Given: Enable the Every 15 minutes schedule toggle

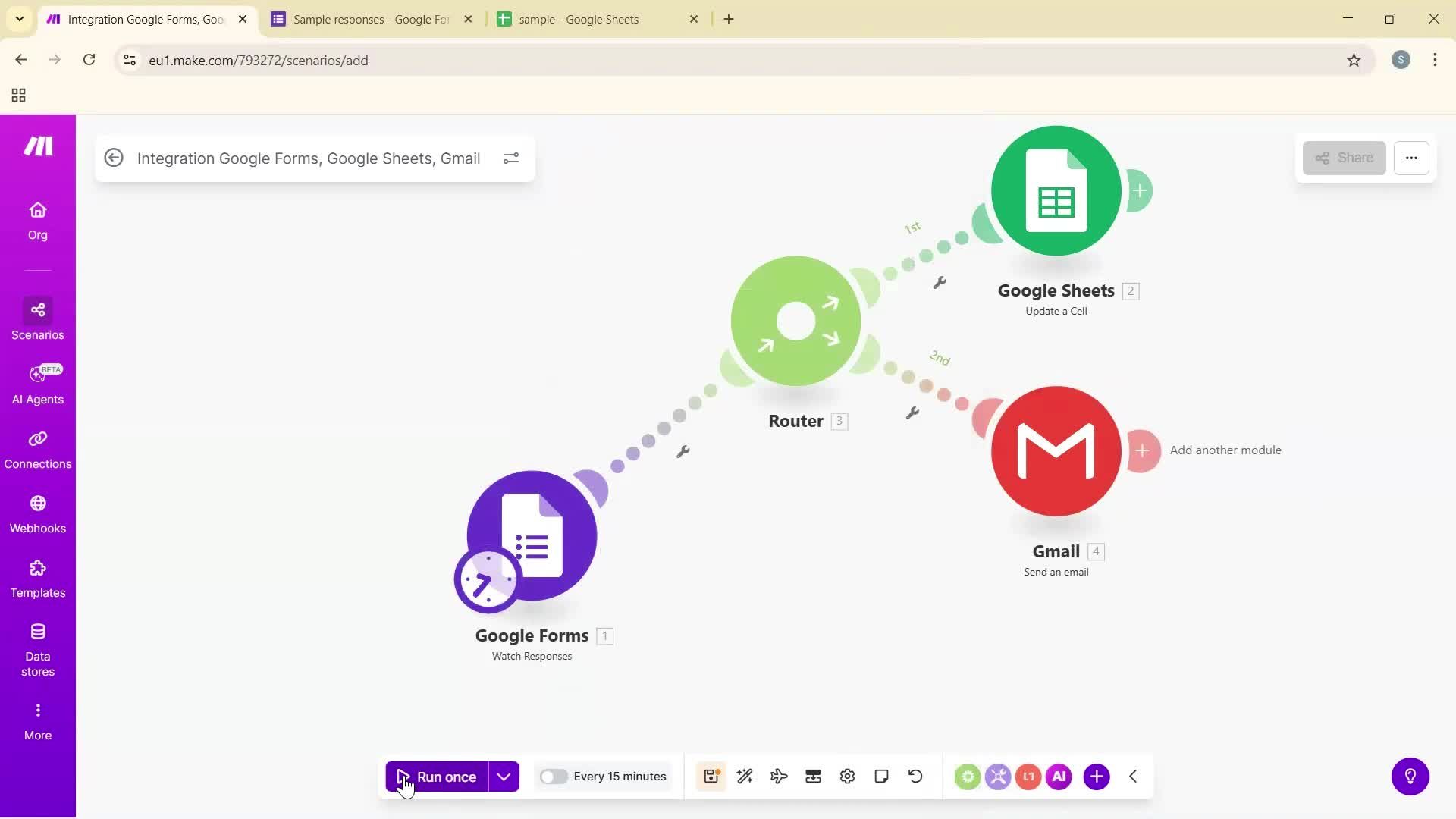Looking at the screenshot, I should pos(554,776).
